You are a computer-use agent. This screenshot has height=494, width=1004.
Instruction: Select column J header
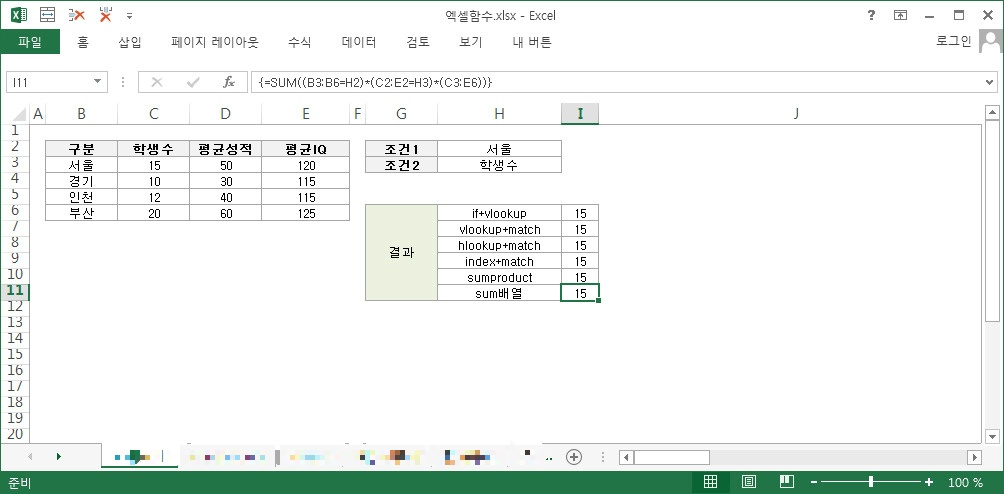coord(796,114)
